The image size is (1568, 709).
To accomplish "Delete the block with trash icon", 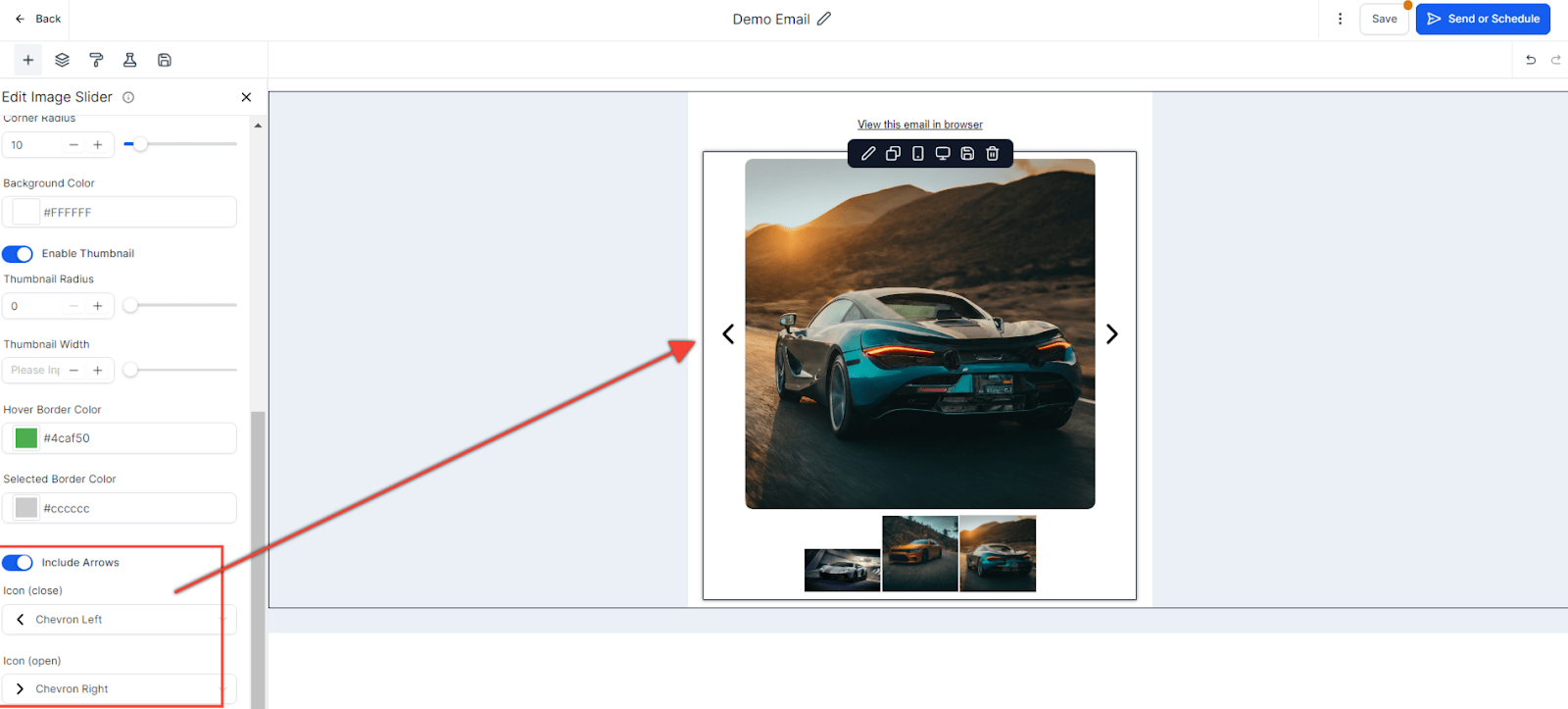I will click(x=993, y=154).
